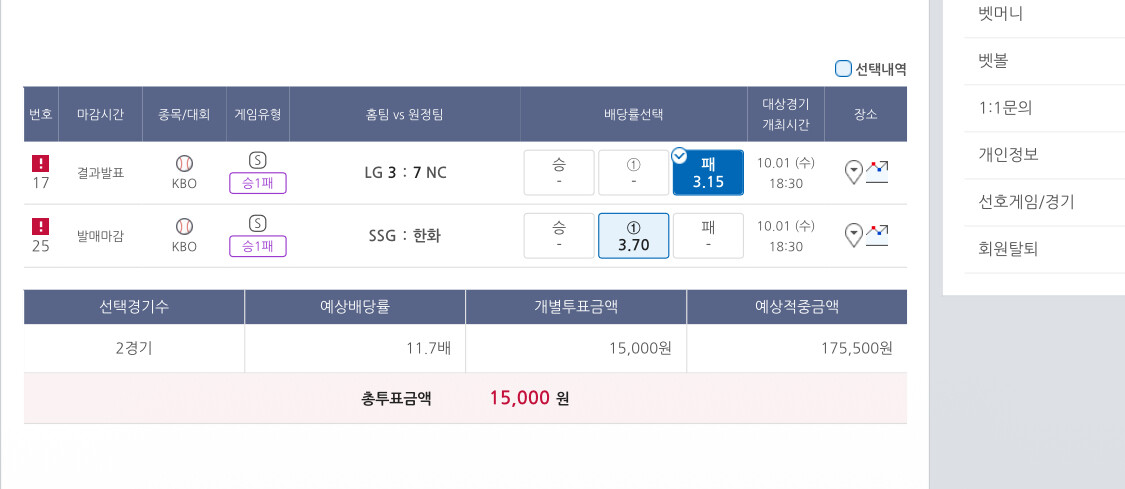
Task: Open odds trend chart for LG vs NC
Action: click(877, 172)
